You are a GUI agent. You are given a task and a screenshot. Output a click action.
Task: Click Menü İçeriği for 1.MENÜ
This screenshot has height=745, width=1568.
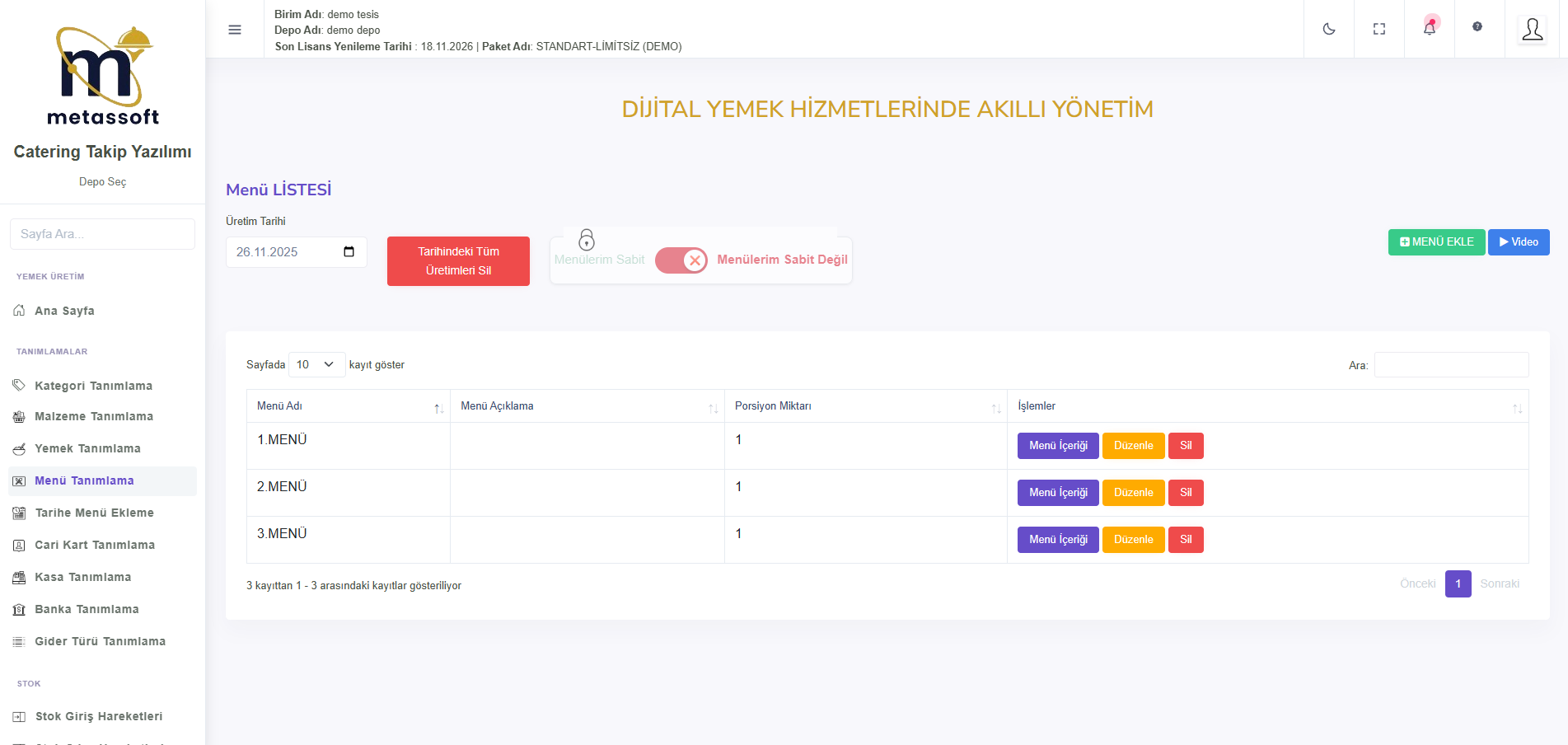tap(1057, 446)
